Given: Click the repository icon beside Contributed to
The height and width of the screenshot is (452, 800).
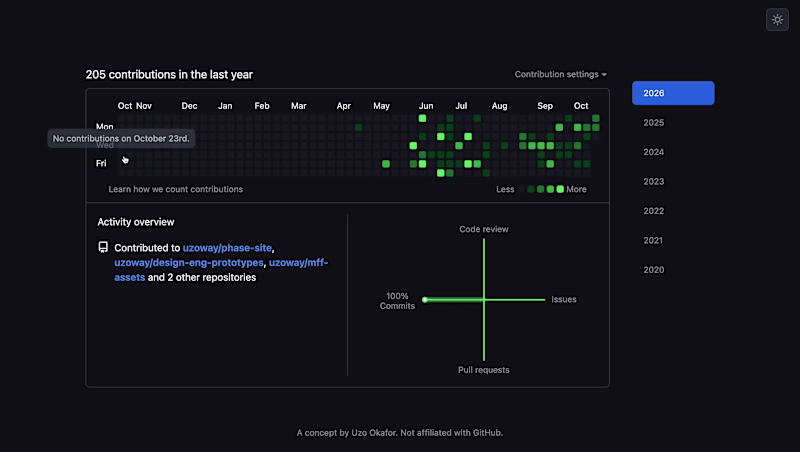Looking at the screenshot, I should pyautogui.click(x=103, y=247).
